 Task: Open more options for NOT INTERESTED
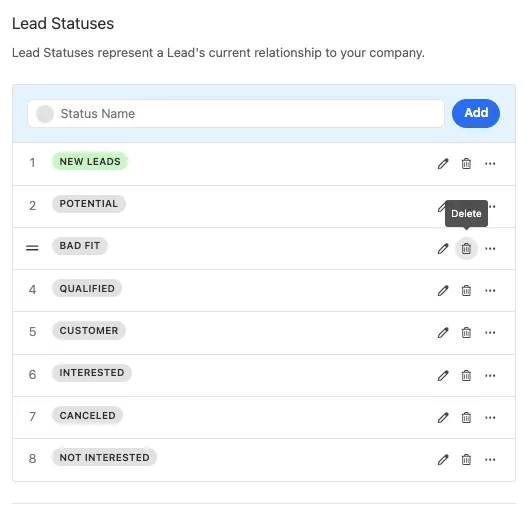(490, 460)
